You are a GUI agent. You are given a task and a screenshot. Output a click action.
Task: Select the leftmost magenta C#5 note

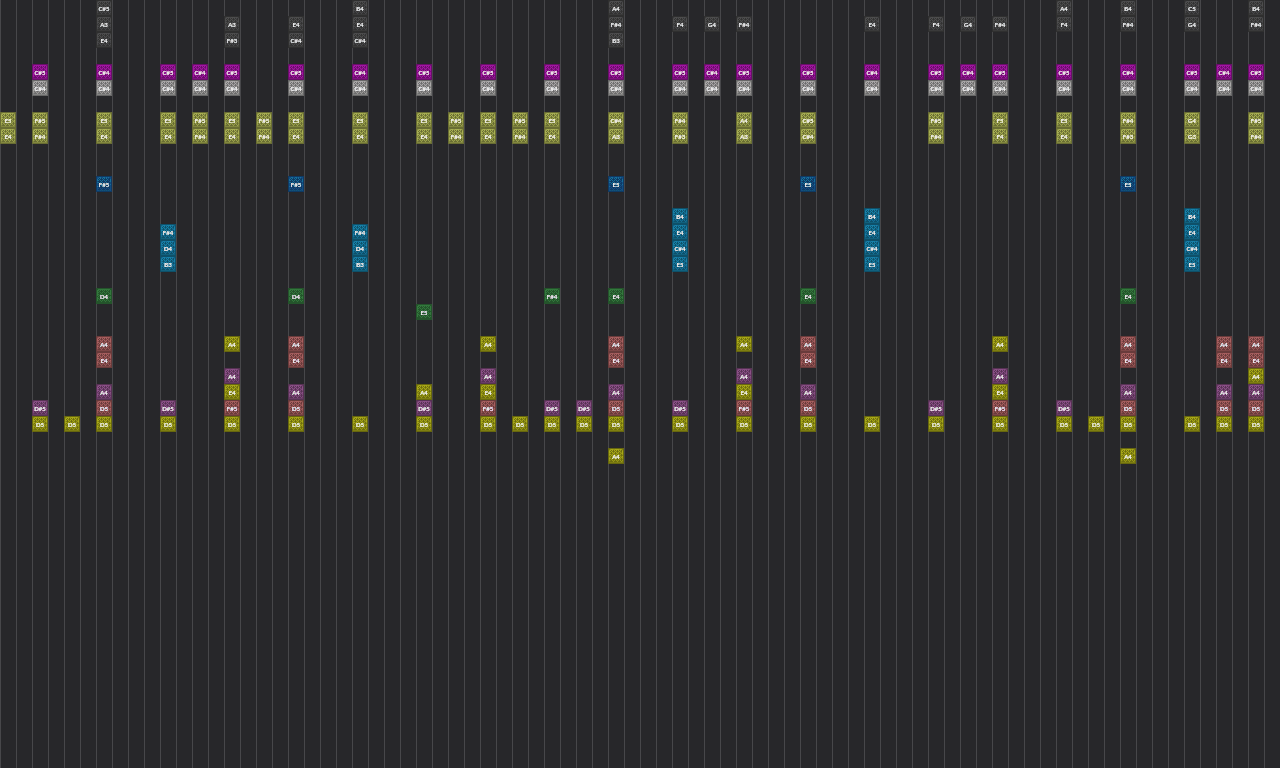tap(40, 72)
